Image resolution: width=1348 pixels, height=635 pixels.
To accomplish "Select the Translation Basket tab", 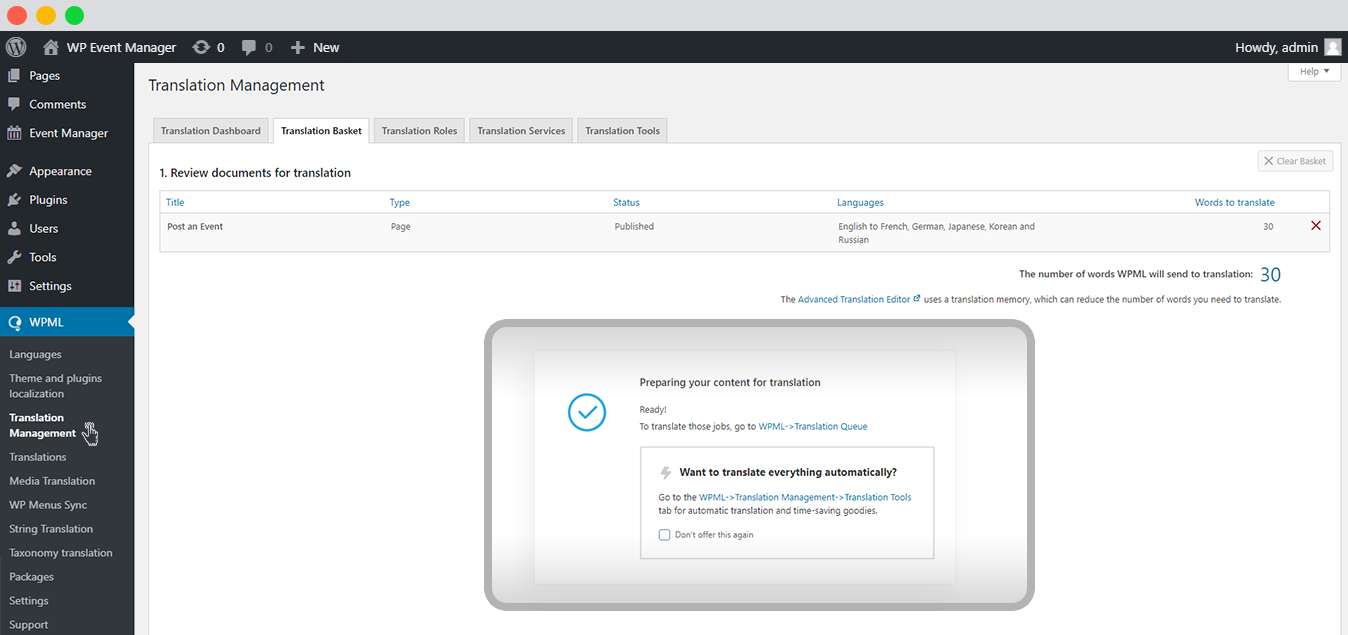I will point(321,131).
